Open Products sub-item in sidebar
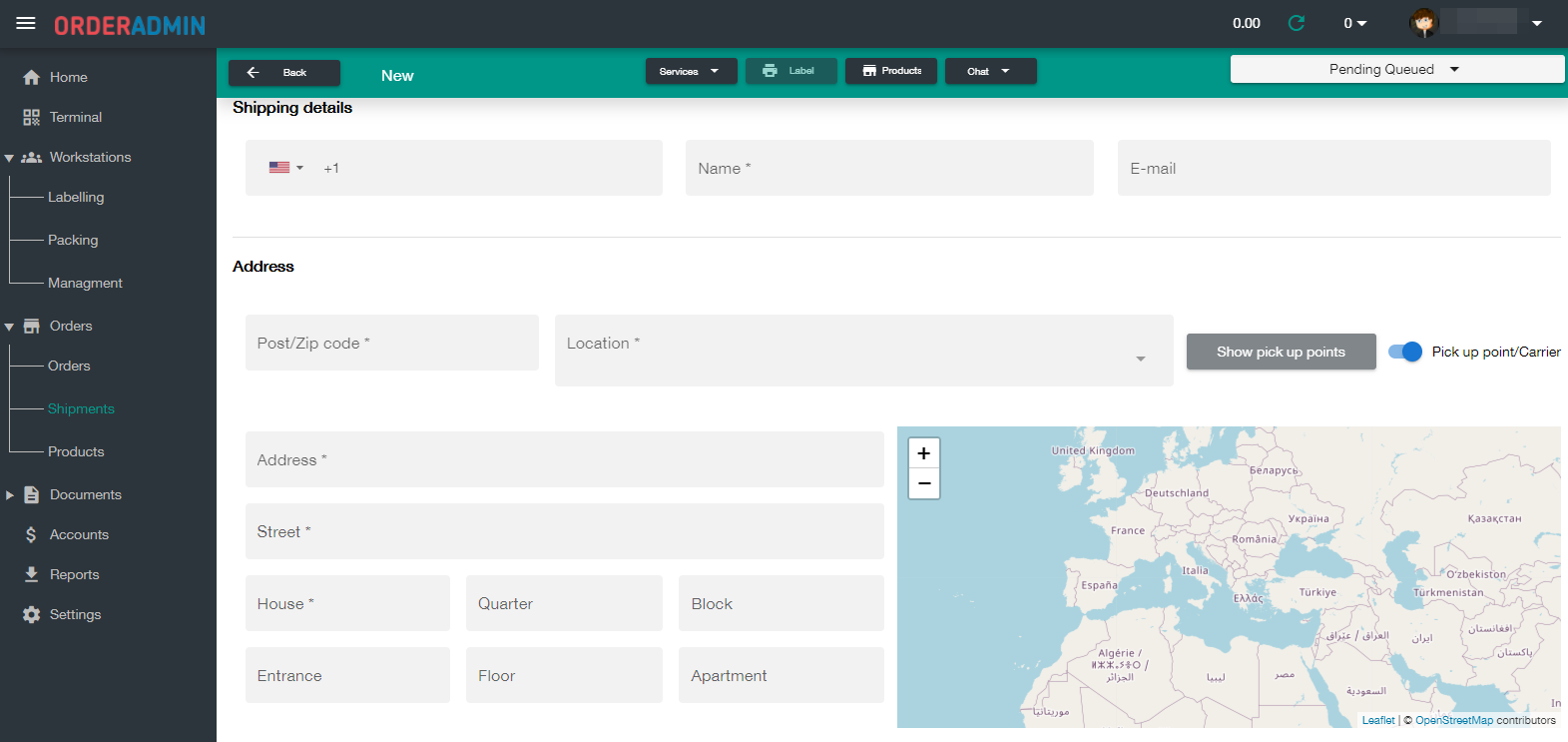 coord(76,451)
